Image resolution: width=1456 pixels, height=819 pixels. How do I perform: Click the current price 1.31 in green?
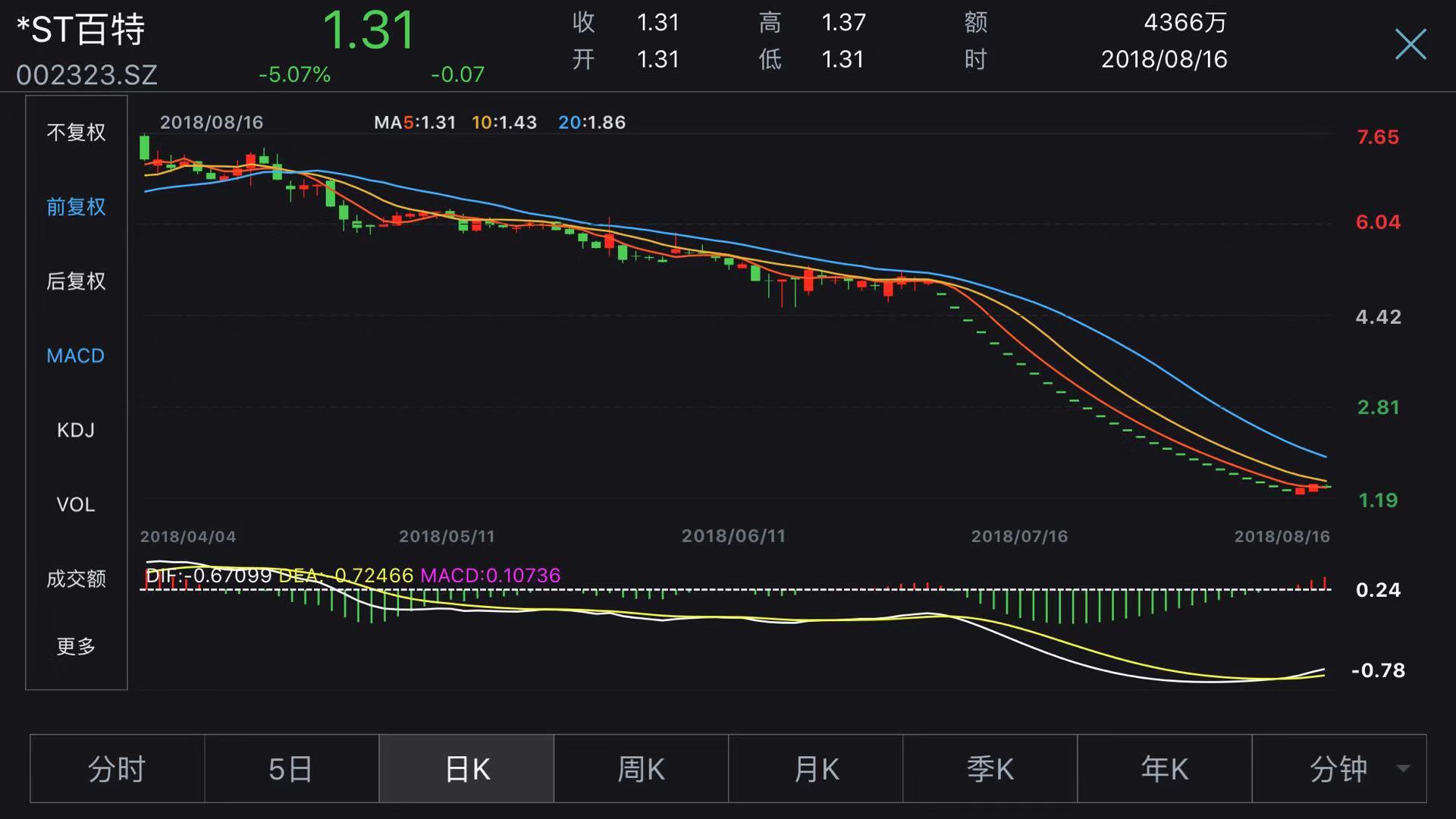point(369,30)
